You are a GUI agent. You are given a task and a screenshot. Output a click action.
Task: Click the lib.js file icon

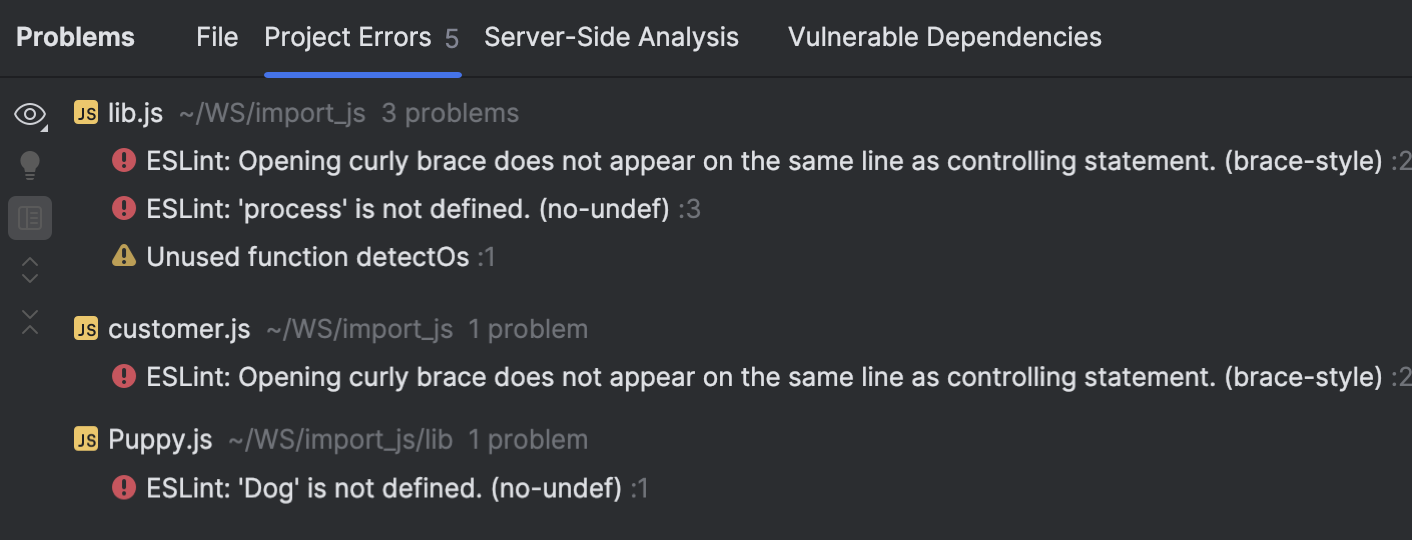coord(86,113)
